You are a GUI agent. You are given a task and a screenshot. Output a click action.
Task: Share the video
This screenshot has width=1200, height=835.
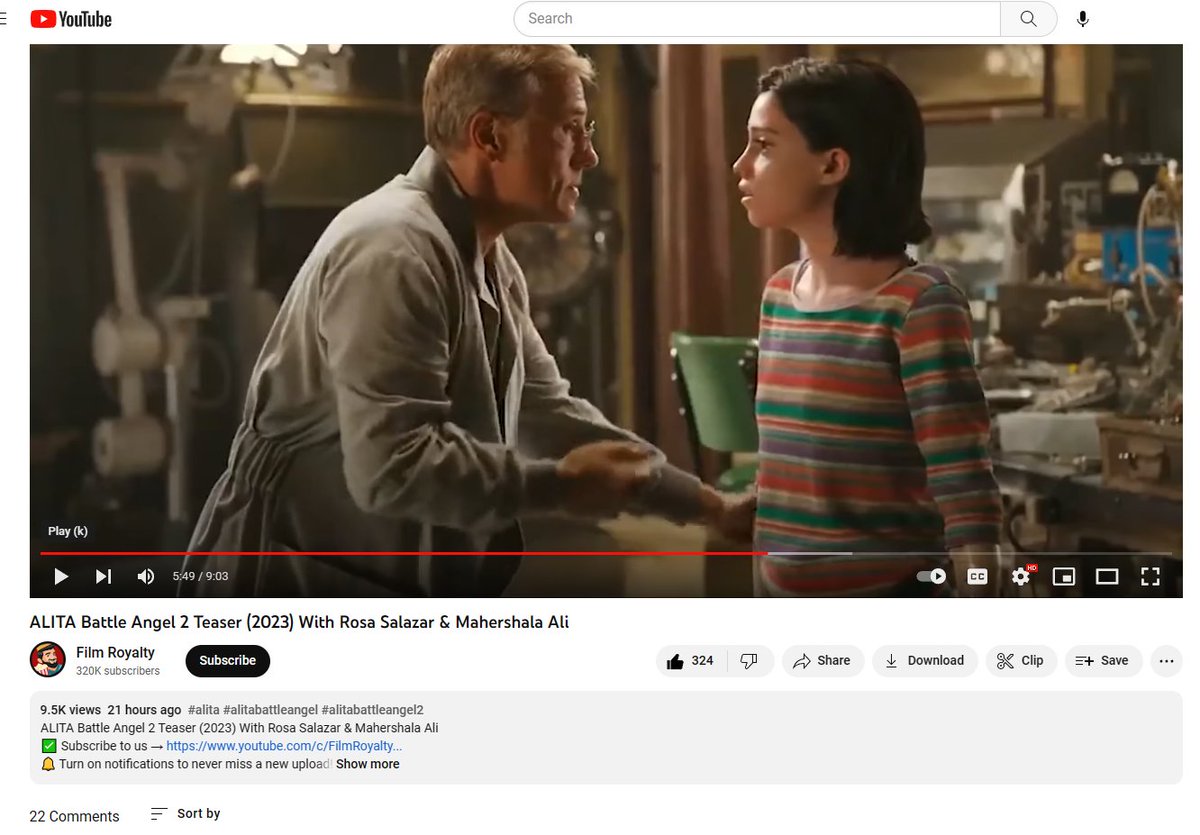822,660
